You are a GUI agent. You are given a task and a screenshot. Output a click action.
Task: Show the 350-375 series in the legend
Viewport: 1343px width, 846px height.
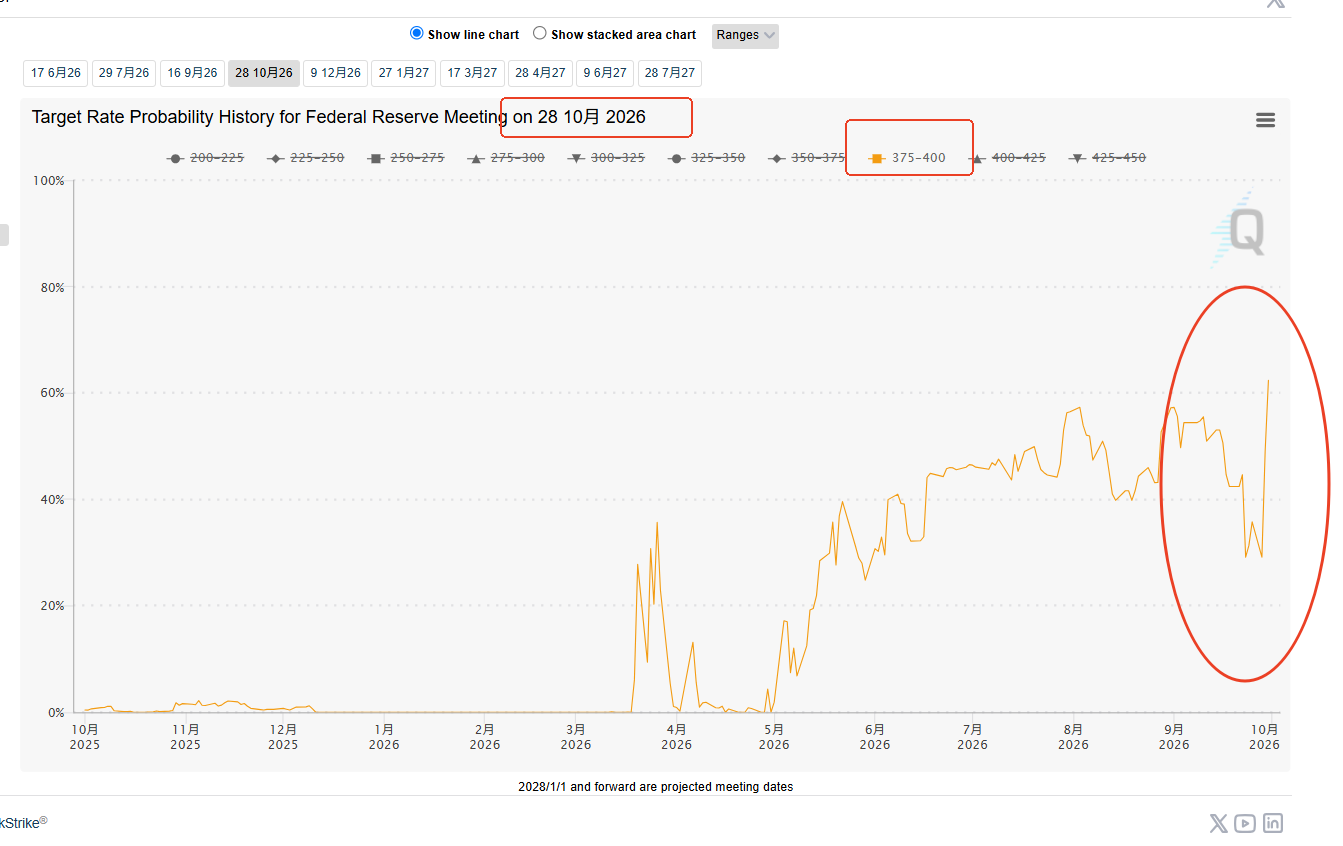point(806,158)
